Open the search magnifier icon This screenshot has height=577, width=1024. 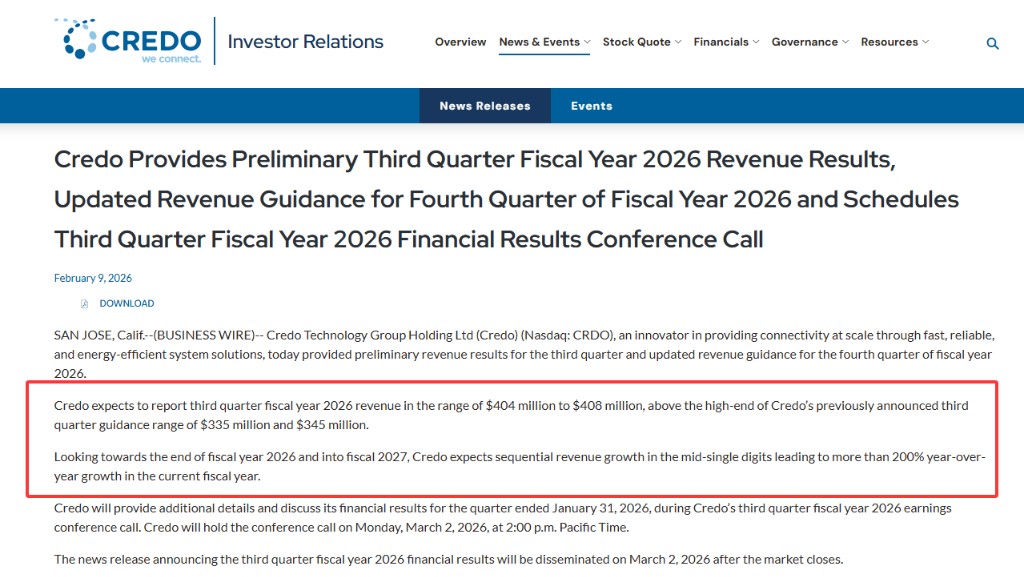point(992,43)
